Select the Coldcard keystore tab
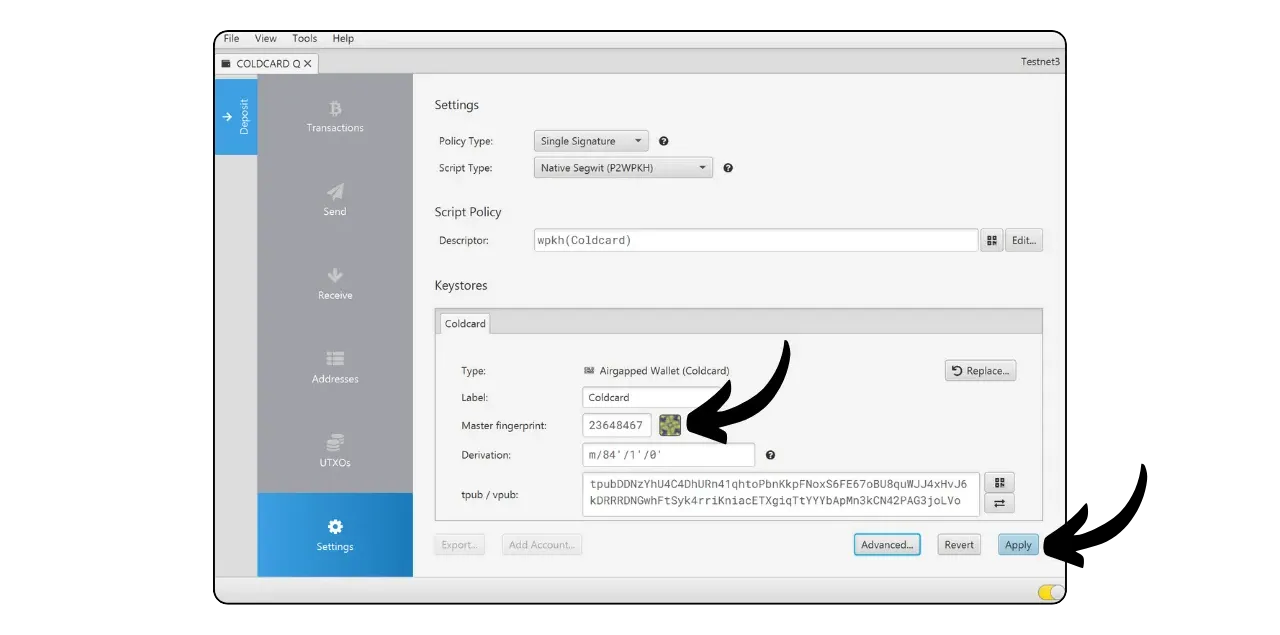Screen dimensions: 1280x635 point(465,324)
